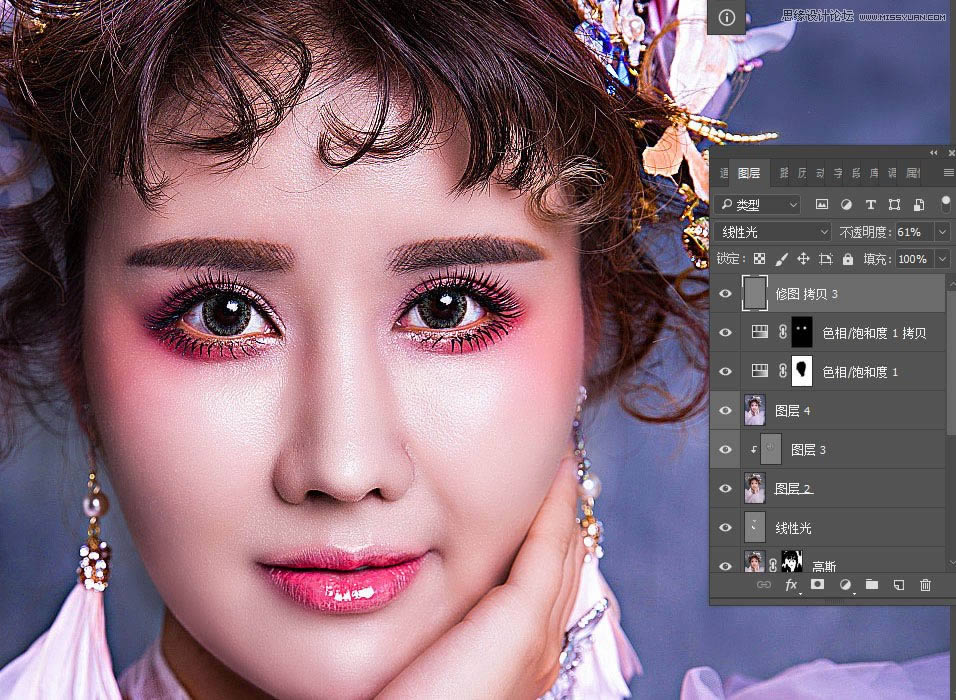Hide the 修图 拷贝 3 layer
The width and height of the screenshot is (956, 700).
[x=726, y=293]
